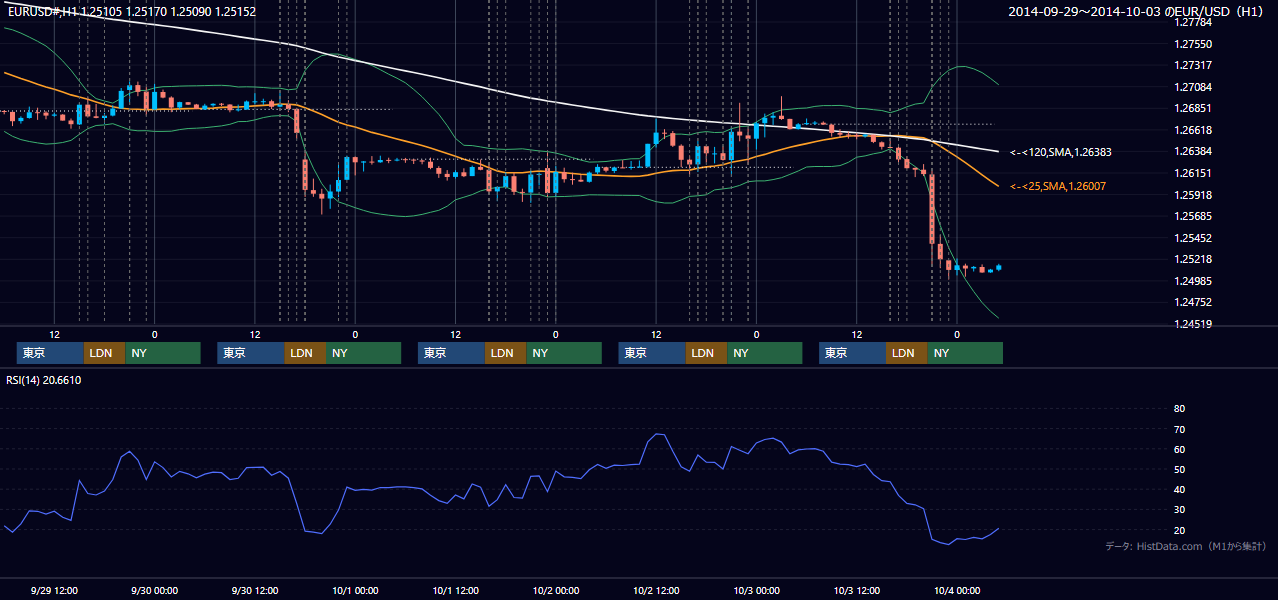Select the 10/1 12:00 date label
This screenshot has width=1278, height=600.
point(455,590)
